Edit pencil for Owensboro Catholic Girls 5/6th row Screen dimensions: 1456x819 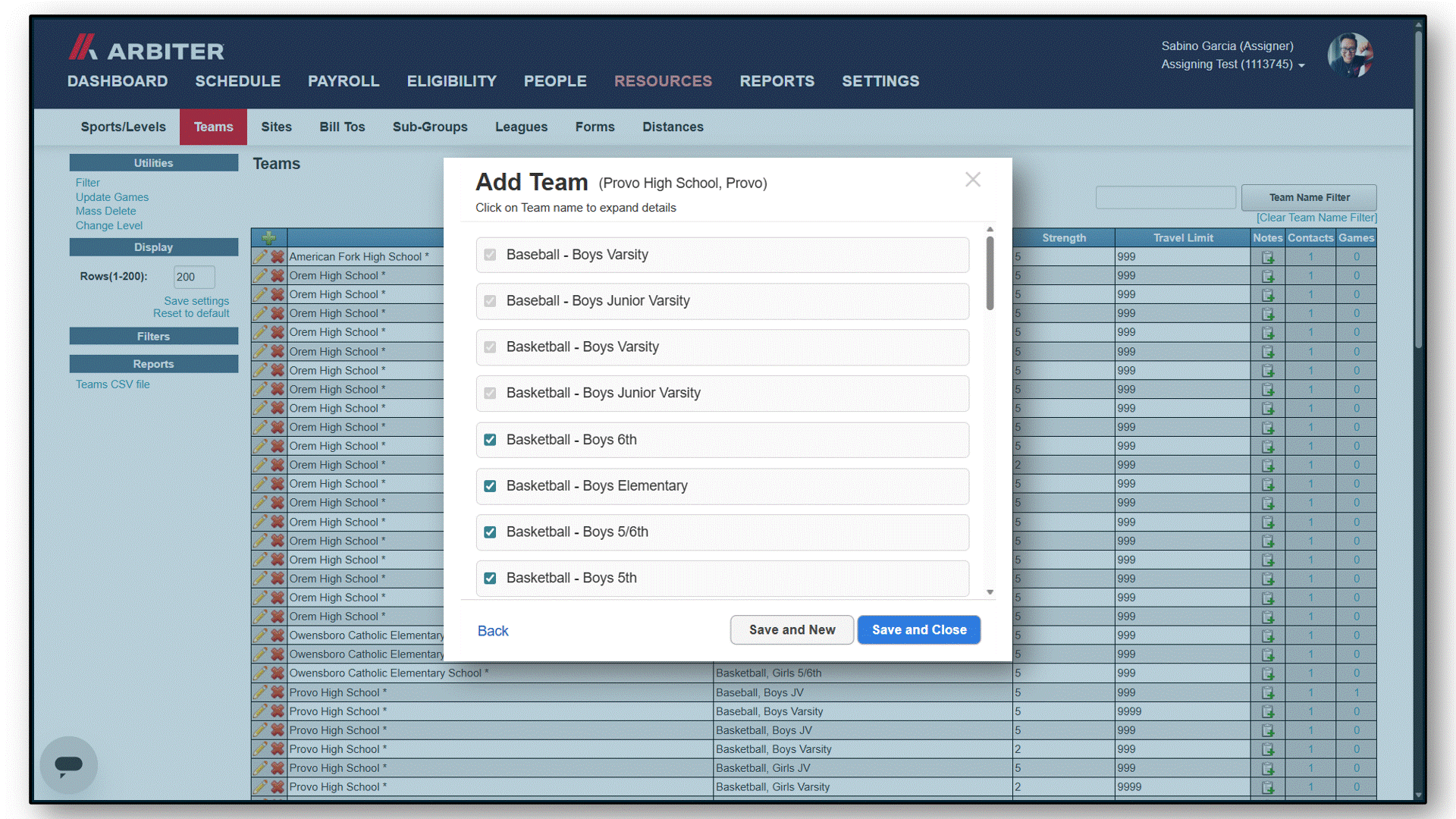tap(260, 673)
